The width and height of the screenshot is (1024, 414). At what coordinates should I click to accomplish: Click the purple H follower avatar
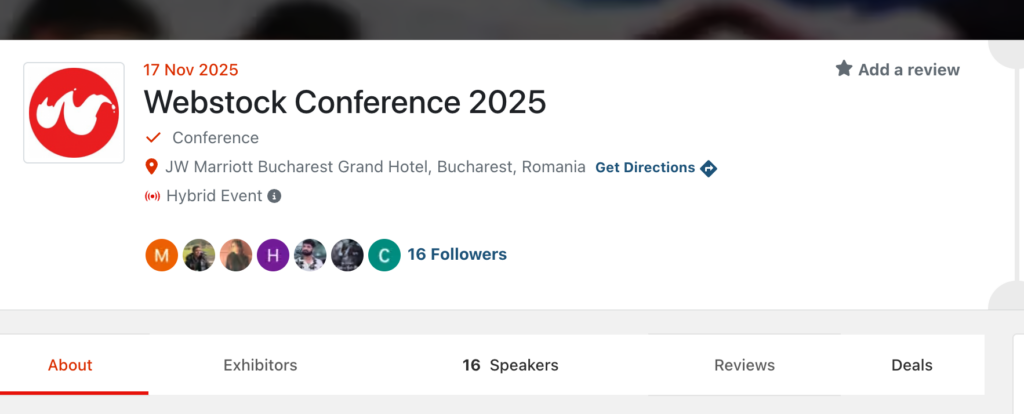[273, 255]
